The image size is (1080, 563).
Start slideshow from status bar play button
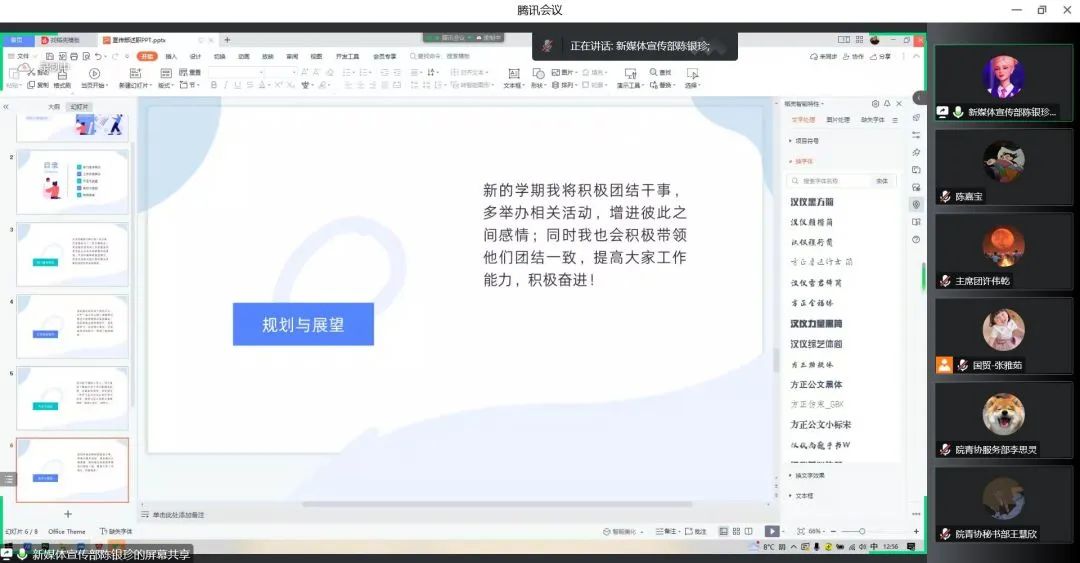tap(771, 531)
